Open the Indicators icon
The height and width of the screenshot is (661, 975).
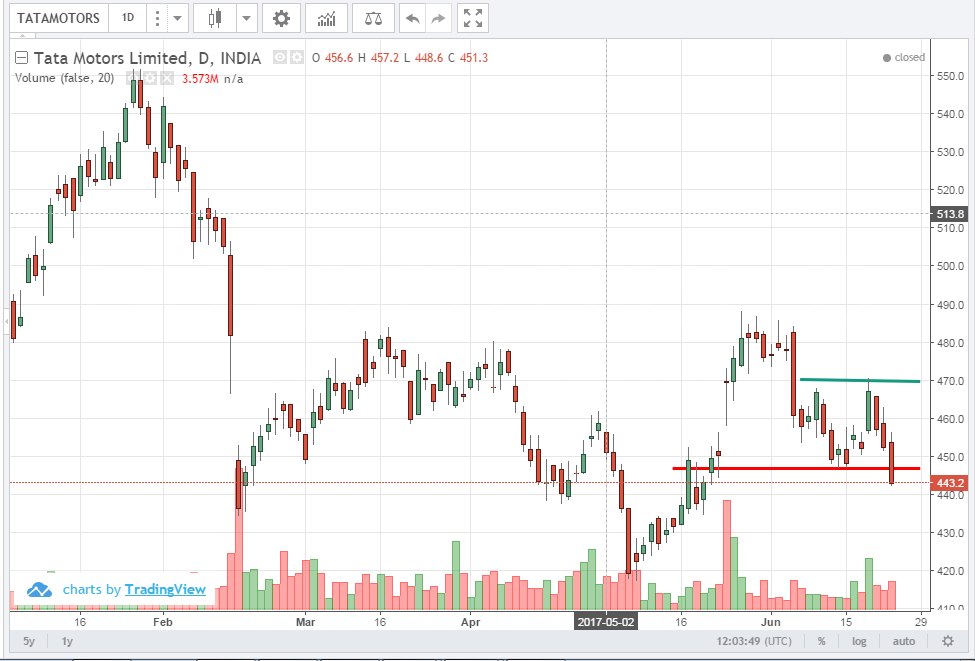326,18
